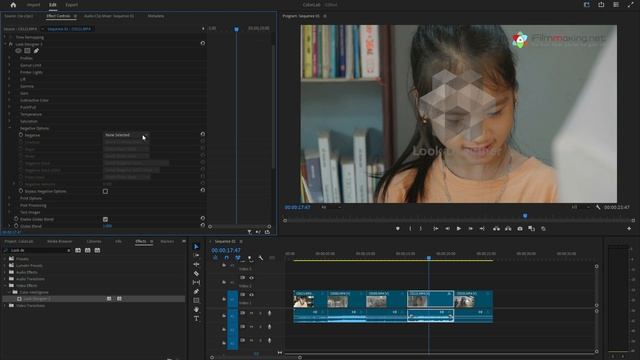Open Timeline display settings wrench
The width and height of the screenshot is (640, 360).
pyautogui.click(x=260, y=258)
